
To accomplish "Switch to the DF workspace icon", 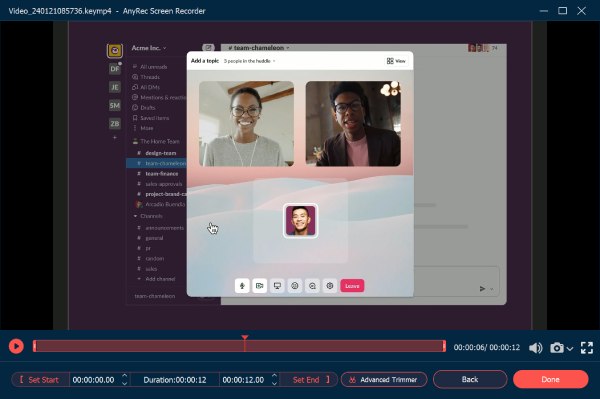I will click(115, 68).
